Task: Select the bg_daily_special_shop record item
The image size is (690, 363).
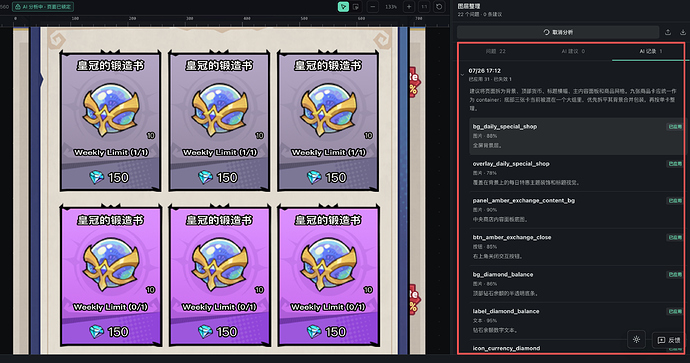Action: [576, 136]
